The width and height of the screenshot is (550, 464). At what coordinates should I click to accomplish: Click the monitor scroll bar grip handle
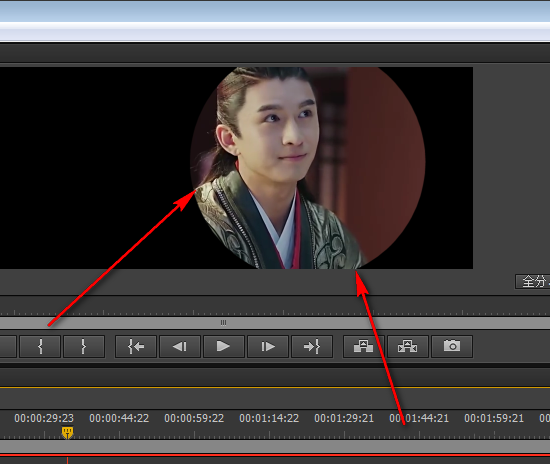point(223,323)
